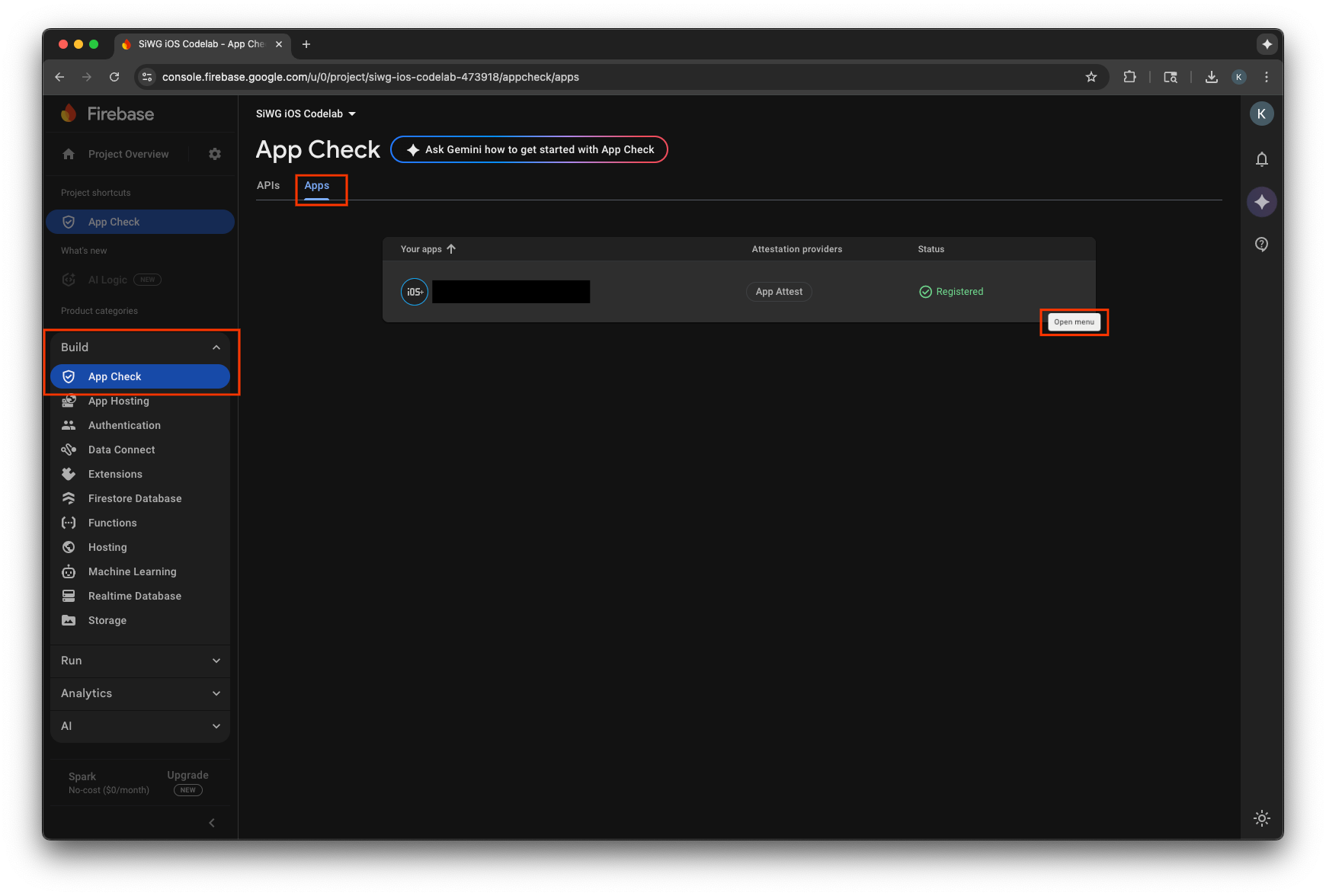The width and height of the screenshot is (1326, 896).
Task: Open your account avatar in the top right
Action: pyautogui.click(x=1262, y=114)
